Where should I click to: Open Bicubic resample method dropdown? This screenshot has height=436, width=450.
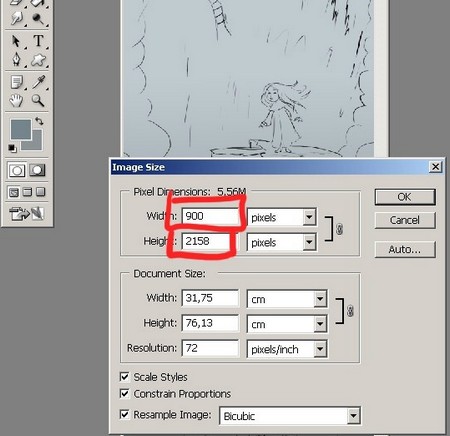pyautogui.click(x=353, y=416)
